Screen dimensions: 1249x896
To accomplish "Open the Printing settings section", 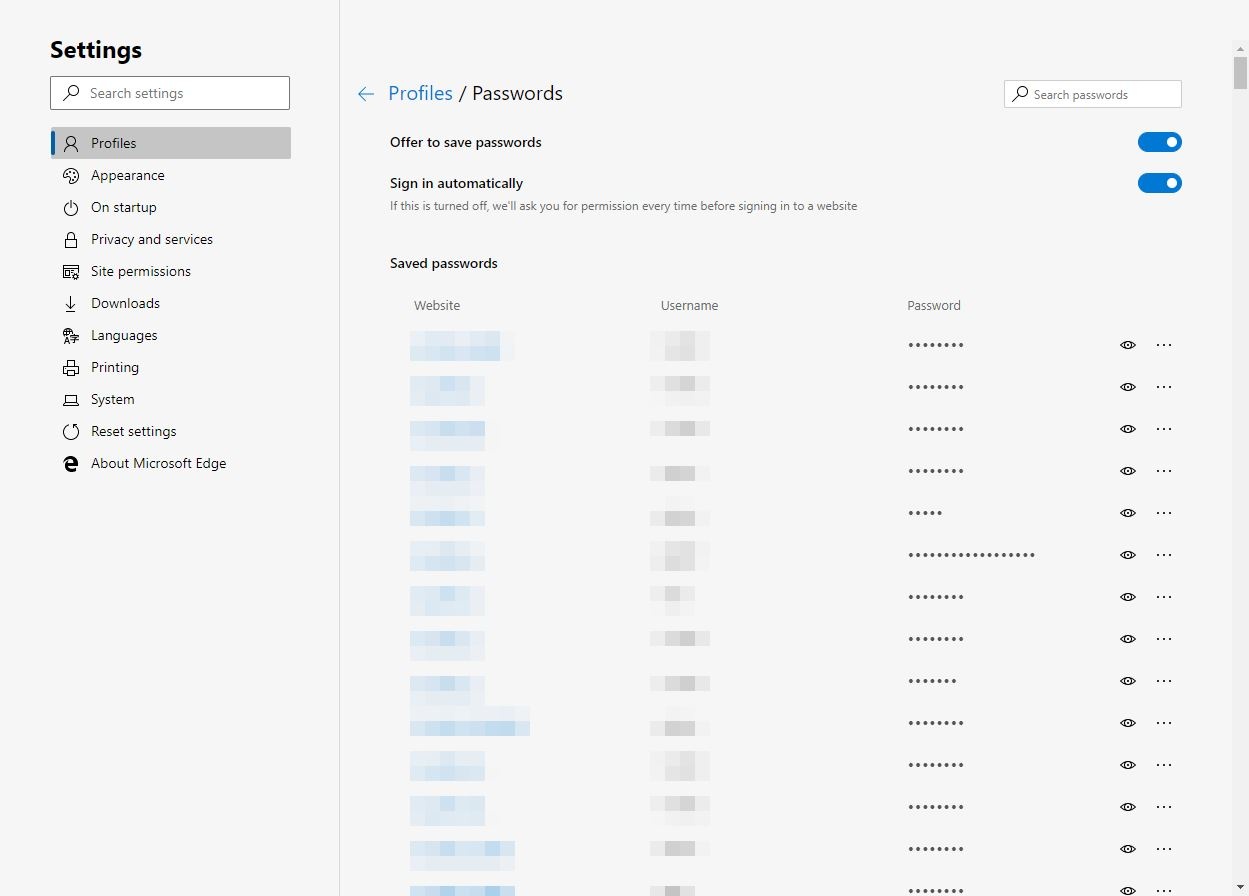I will (x=170, y=367).
